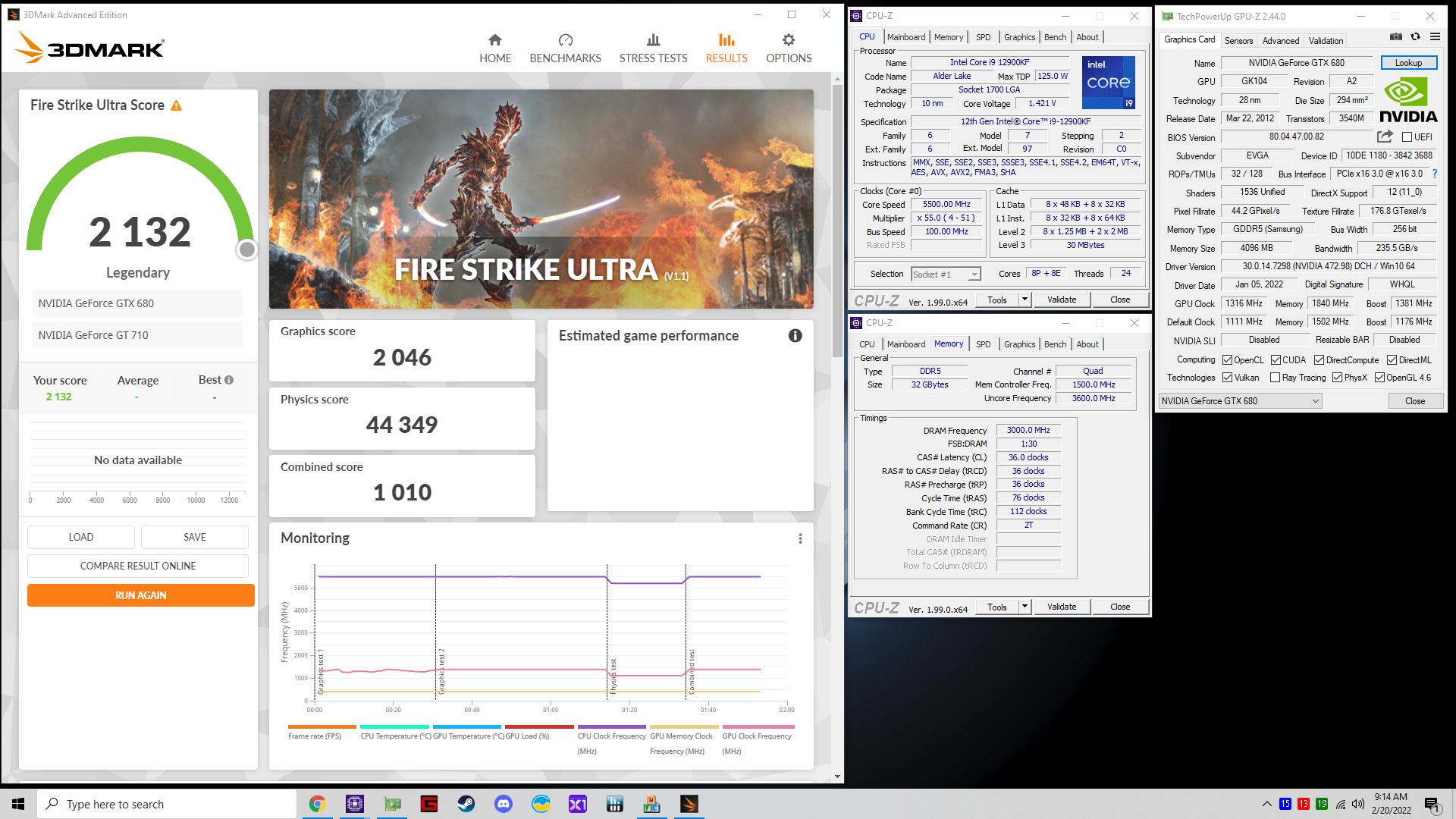Open the CPU-Z taskbar icon

click(x=354, y=804)
